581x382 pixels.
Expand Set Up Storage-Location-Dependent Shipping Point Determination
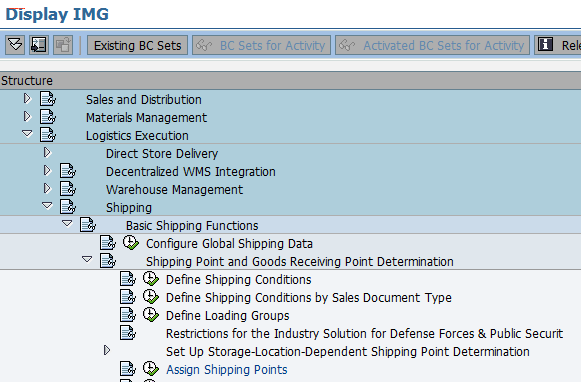[107, 350]
